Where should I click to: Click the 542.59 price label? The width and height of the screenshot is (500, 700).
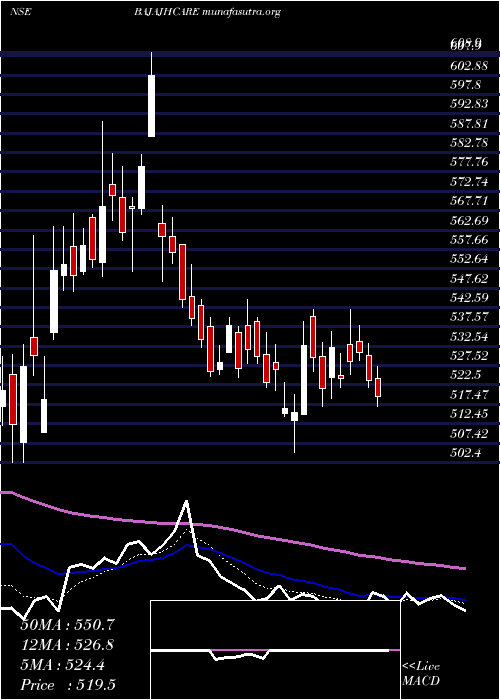[471, 298]
